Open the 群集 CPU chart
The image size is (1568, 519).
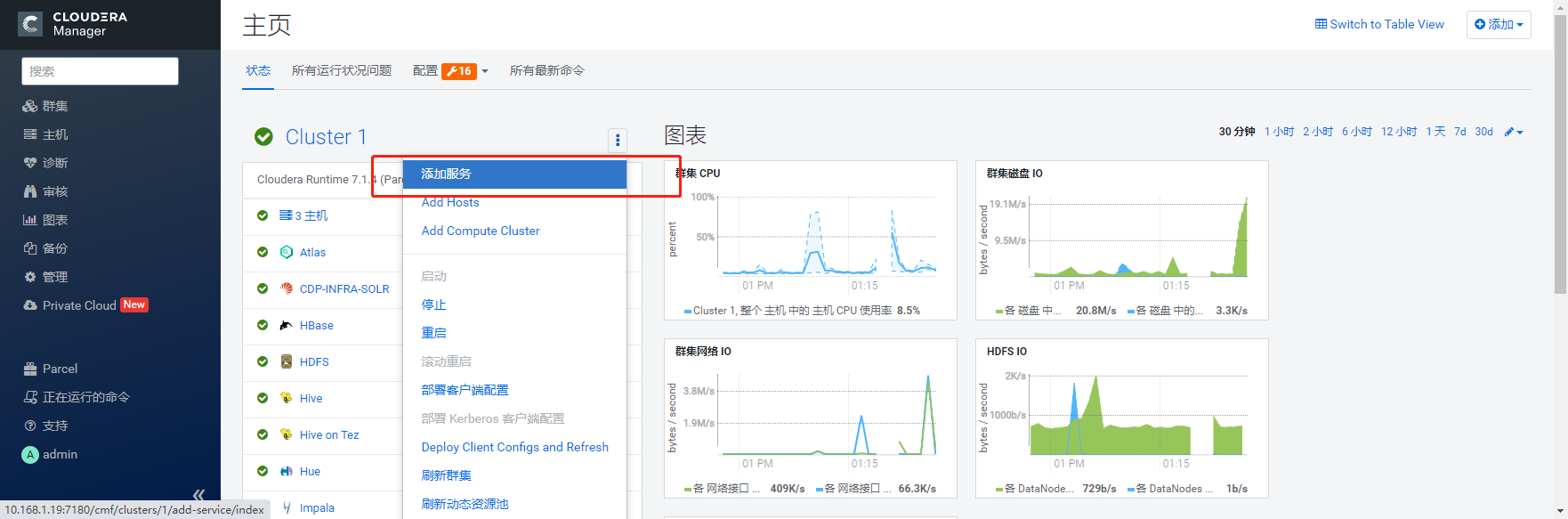click(x=811, y=240)
